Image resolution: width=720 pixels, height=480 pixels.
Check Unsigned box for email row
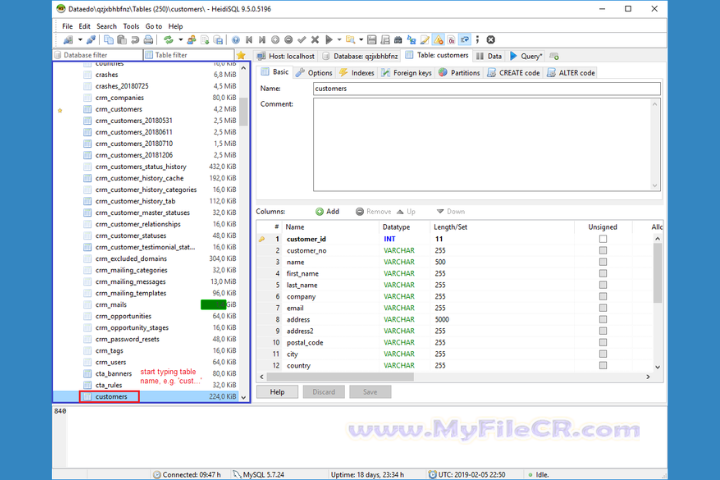tap(603, 308)
